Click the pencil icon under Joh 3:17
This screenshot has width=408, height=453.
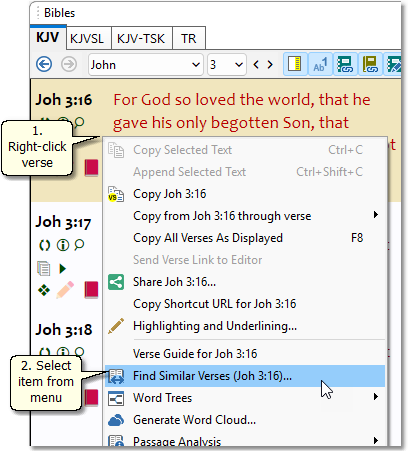click(x=65, y=290)
